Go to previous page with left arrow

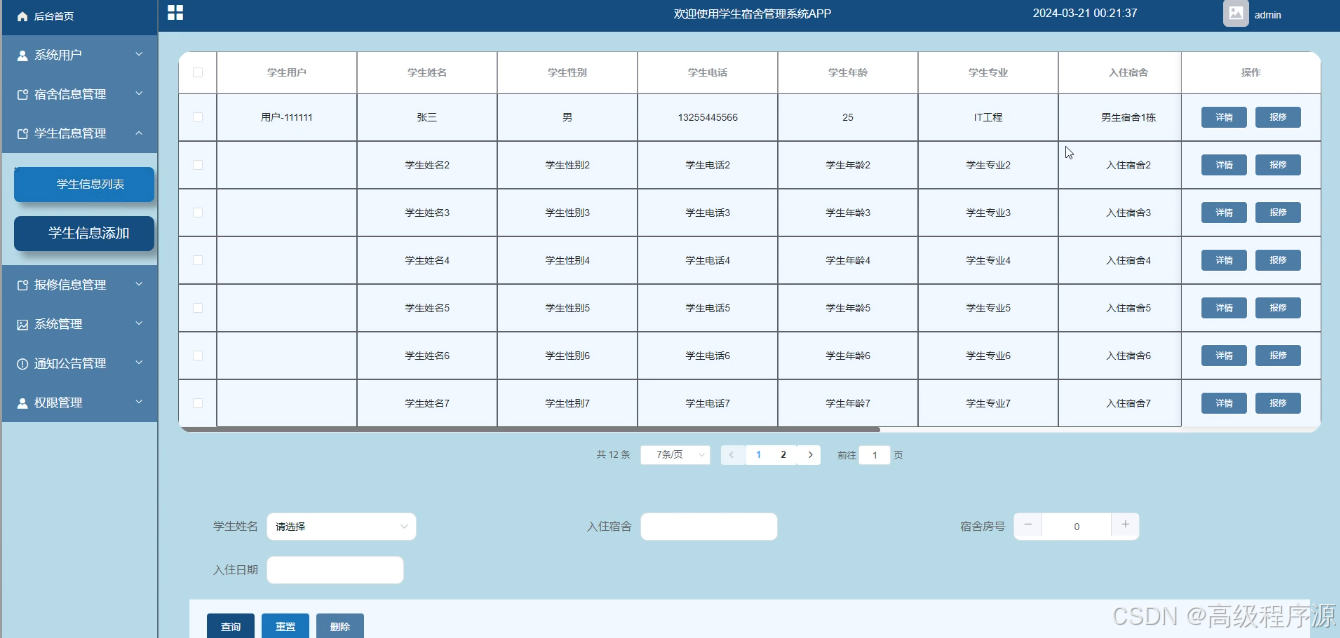pos(731,455)
